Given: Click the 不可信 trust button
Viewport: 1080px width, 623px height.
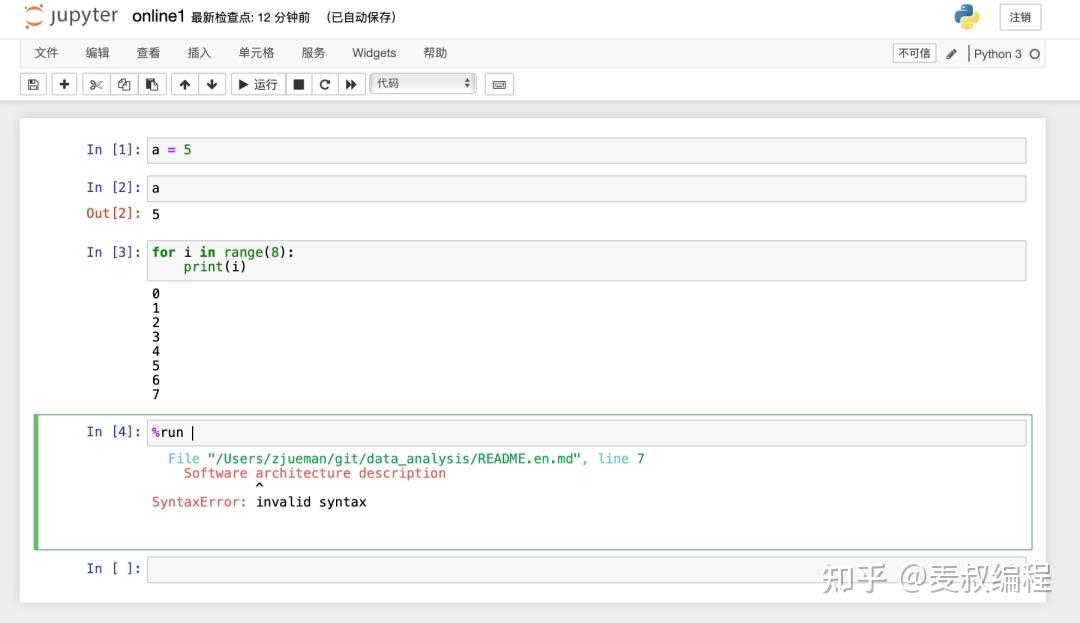Looking at the screenshot, I should point(913,52).
